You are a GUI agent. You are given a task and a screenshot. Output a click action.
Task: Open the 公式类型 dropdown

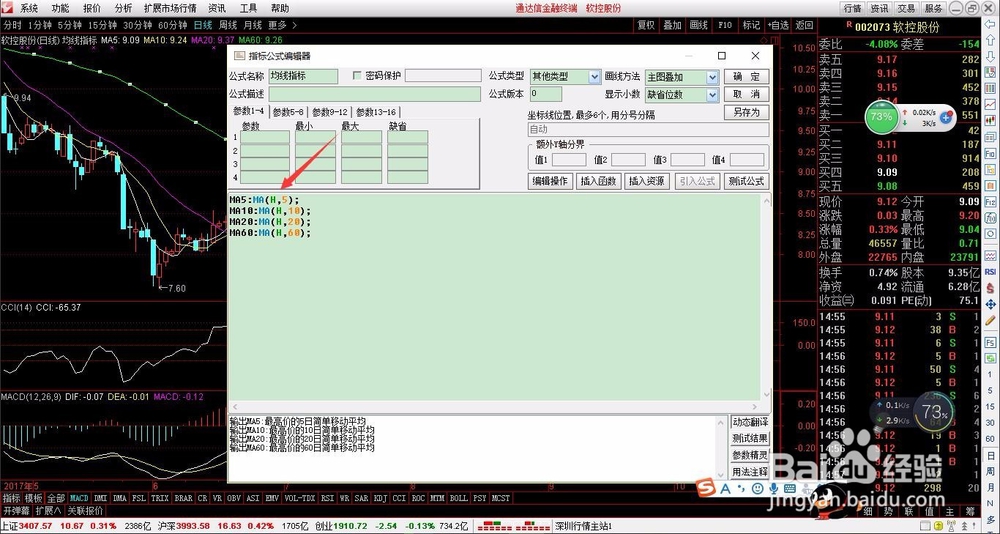point(594,77)
